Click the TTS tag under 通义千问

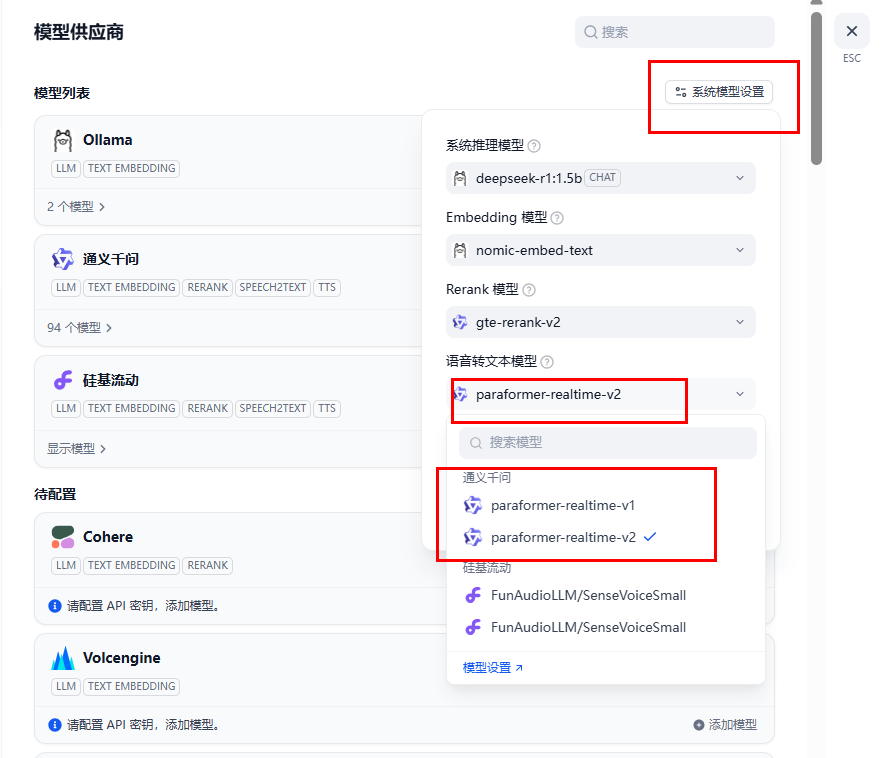(327, 288)
